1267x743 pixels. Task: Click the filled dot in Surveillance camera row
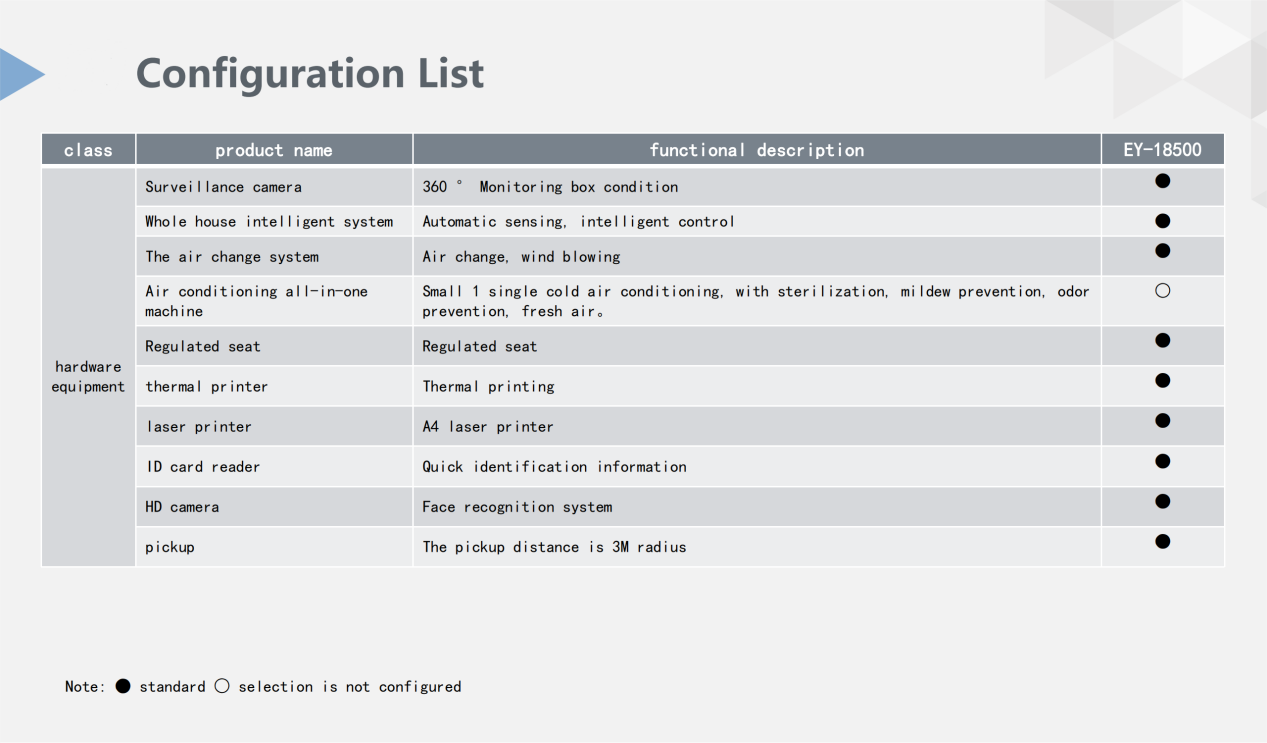(x=1162, y=181)
